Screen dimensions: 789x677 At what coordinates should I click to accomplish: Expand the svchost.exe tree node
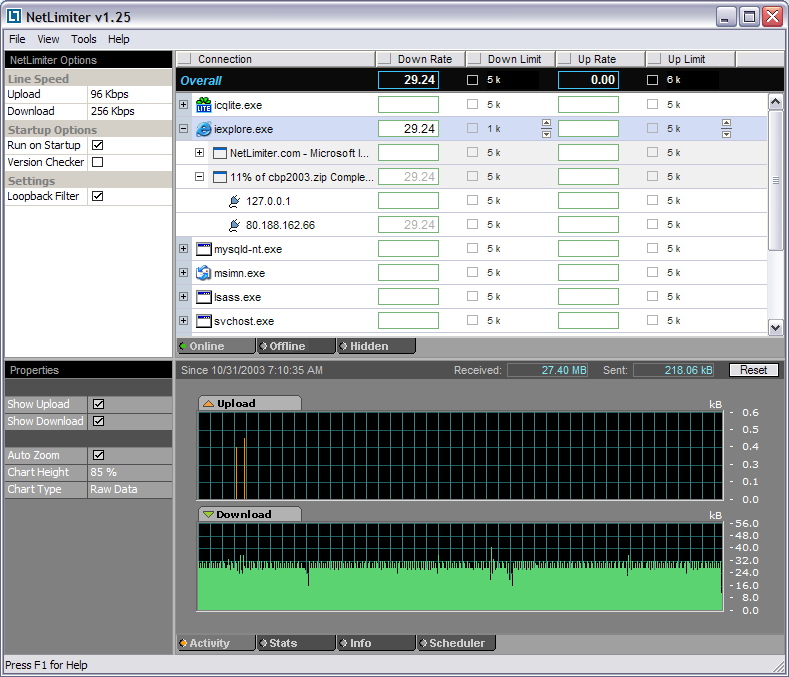[184, 321]
